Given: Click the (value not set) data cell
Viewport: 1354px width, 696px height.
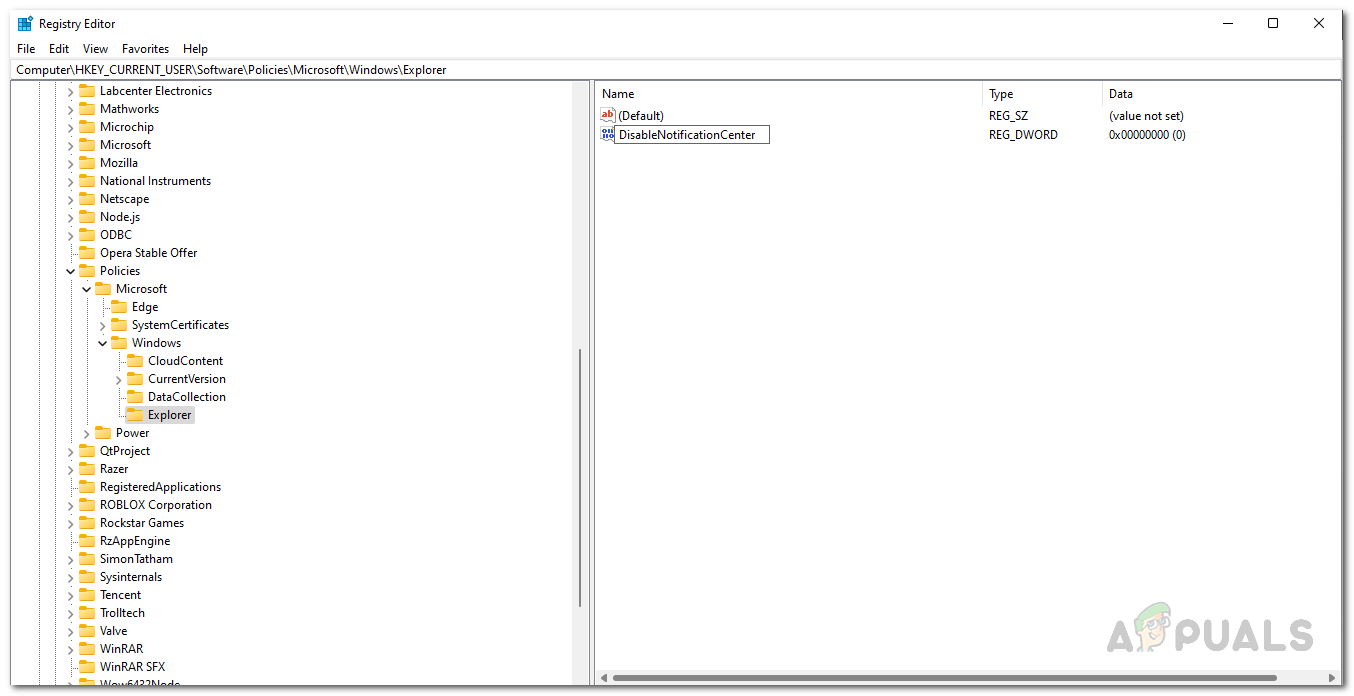Looking at the screenshot, I should click(x=1146, y=116).
